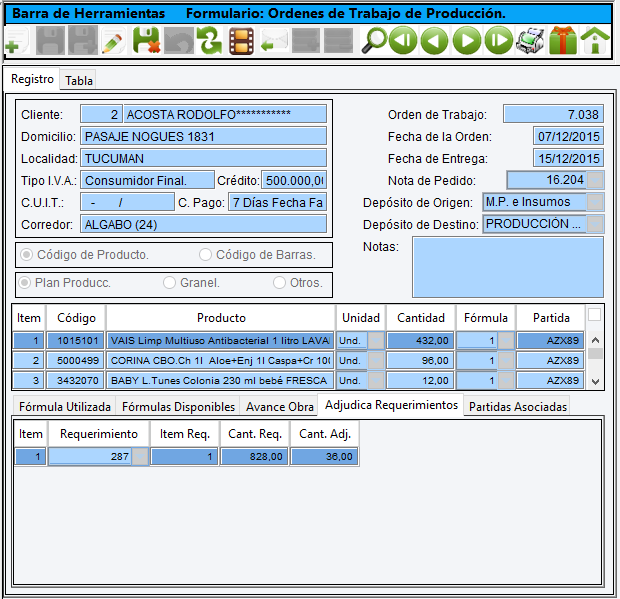Select product cell CORINA CBO.Ch 1l
The height and width of the screenshot is (599, 620).
click(220, 361)
